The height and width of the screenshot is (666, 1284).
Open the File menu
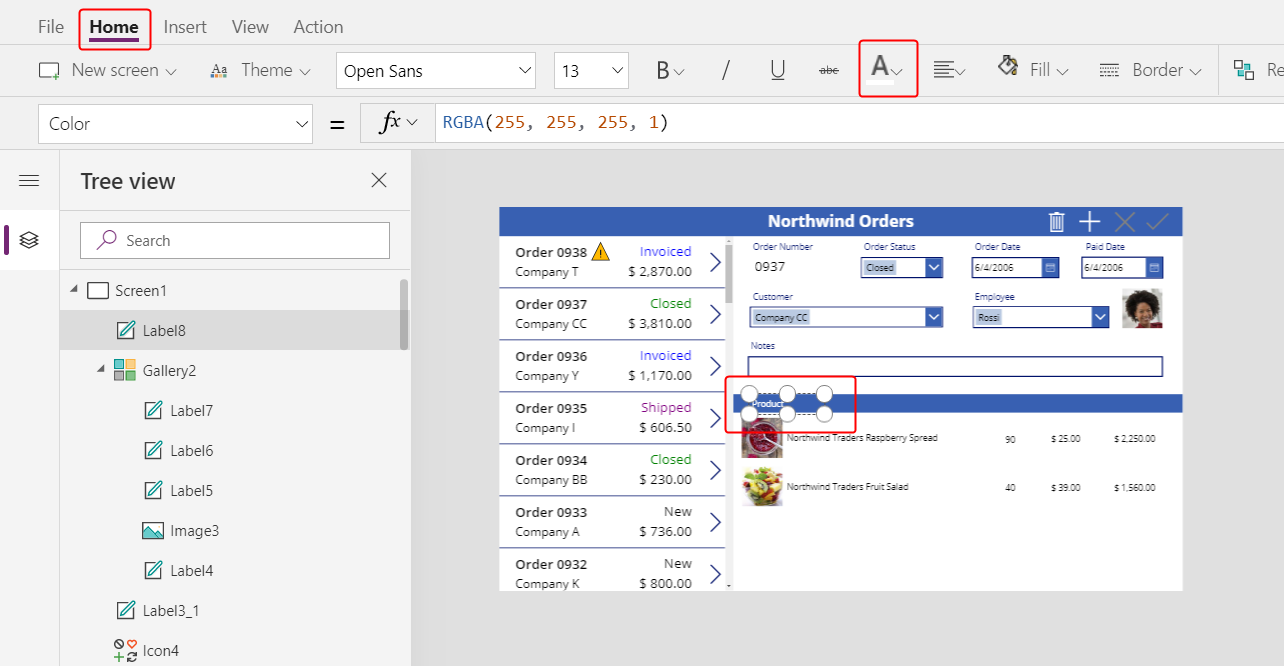coord(51,27)
